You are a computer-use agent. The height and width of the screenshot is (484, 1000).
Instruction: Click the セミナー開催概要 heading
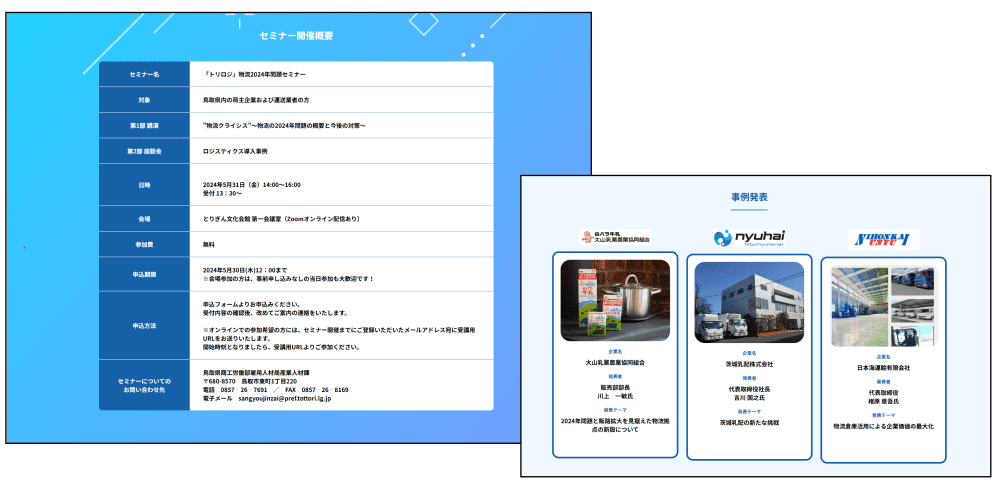[296, 36]
